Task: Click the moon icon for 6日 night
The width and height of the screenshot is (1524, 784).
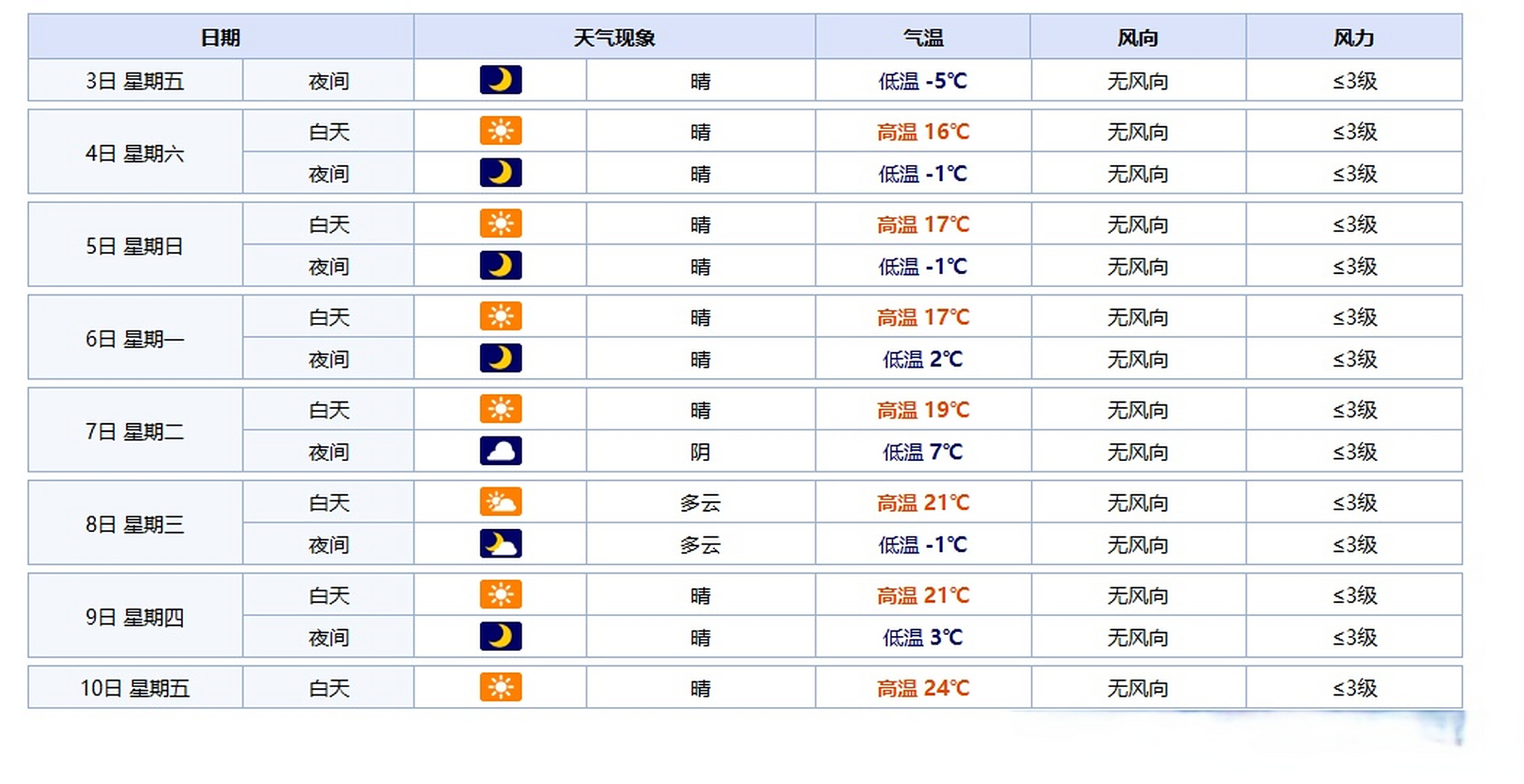Action: click(x=501, y=358)
